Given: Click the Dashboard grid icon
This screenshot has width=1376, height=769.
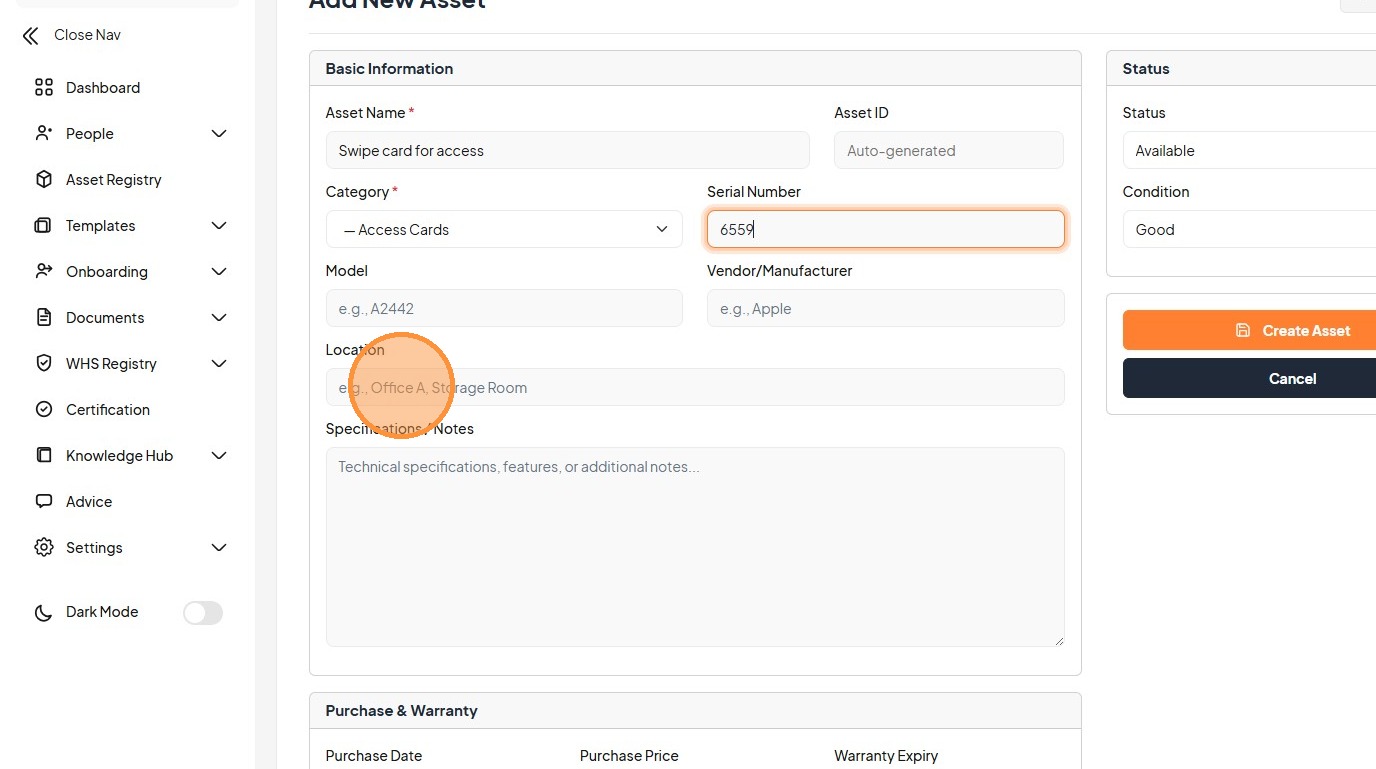Looking at the screenshot, I should (x=43, y=88).
